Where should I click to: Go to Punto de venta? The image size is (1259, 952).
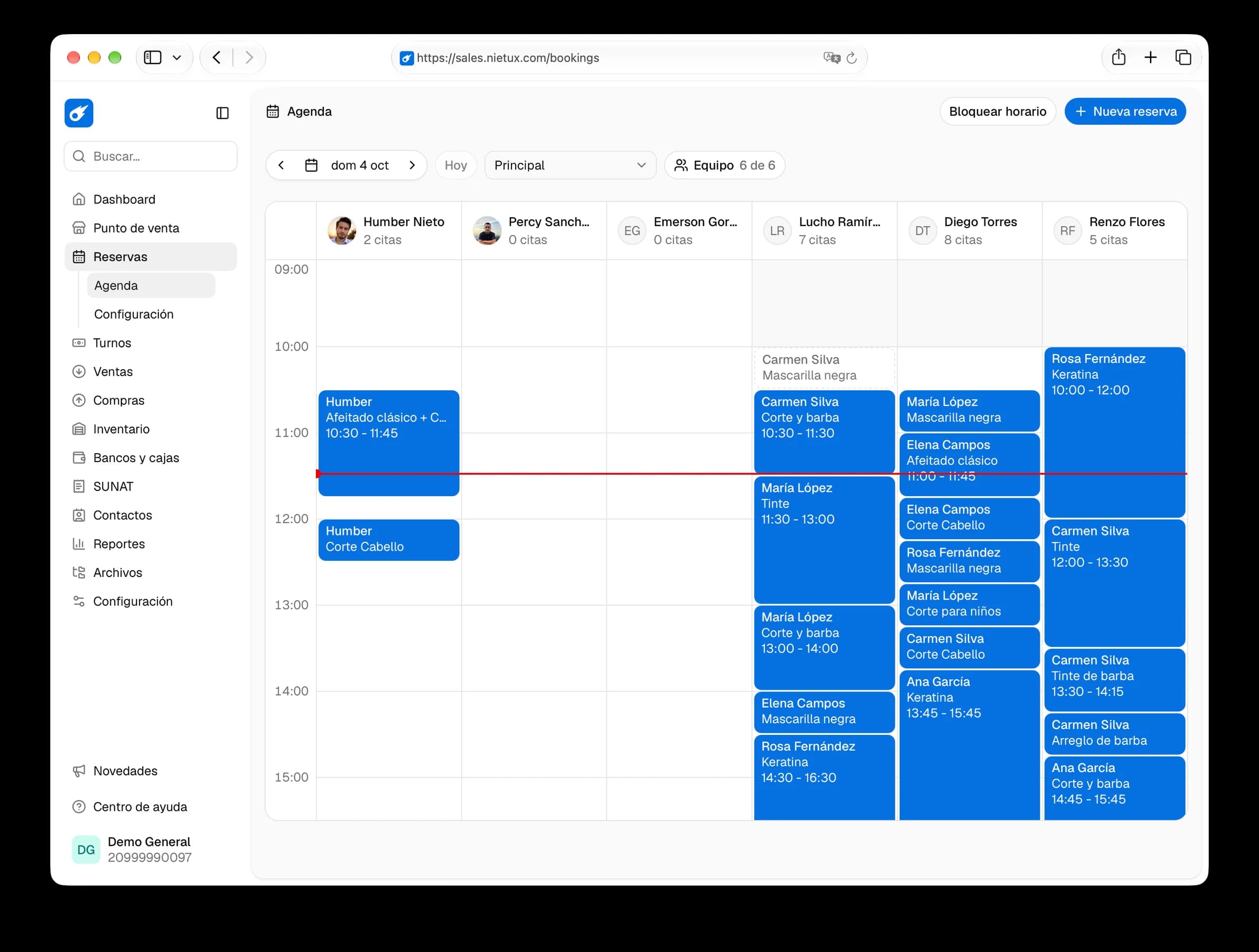pos(151,228)
